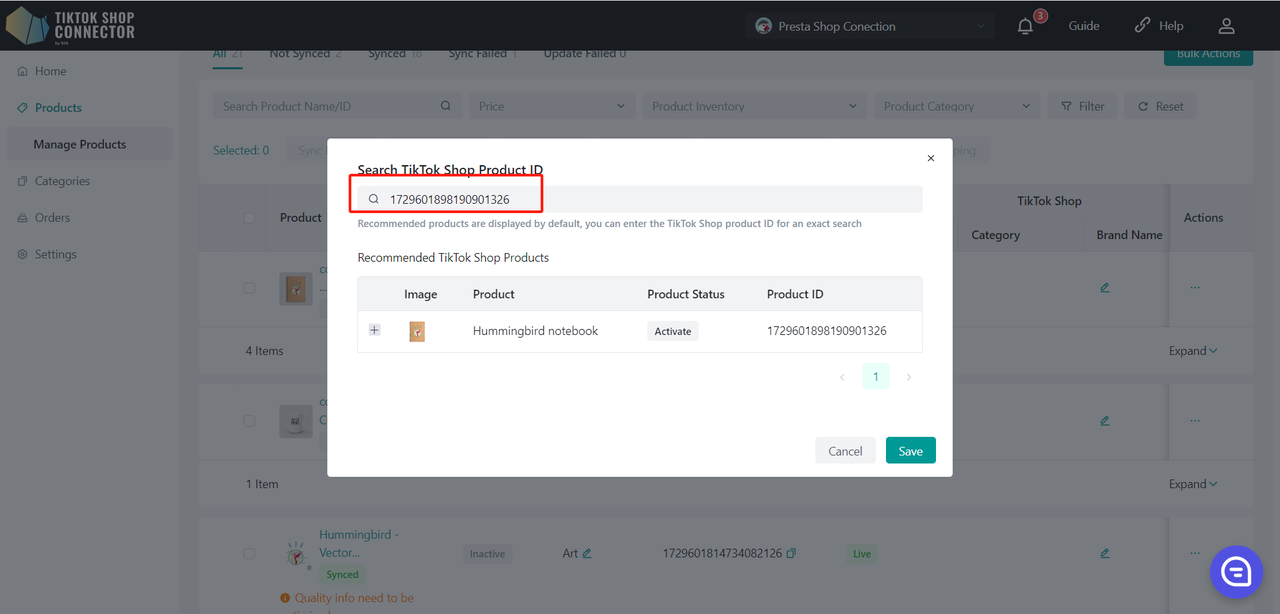The image size is (1280, 614).
Task: Edit category Art pencil icon
Action: [587, 553]
